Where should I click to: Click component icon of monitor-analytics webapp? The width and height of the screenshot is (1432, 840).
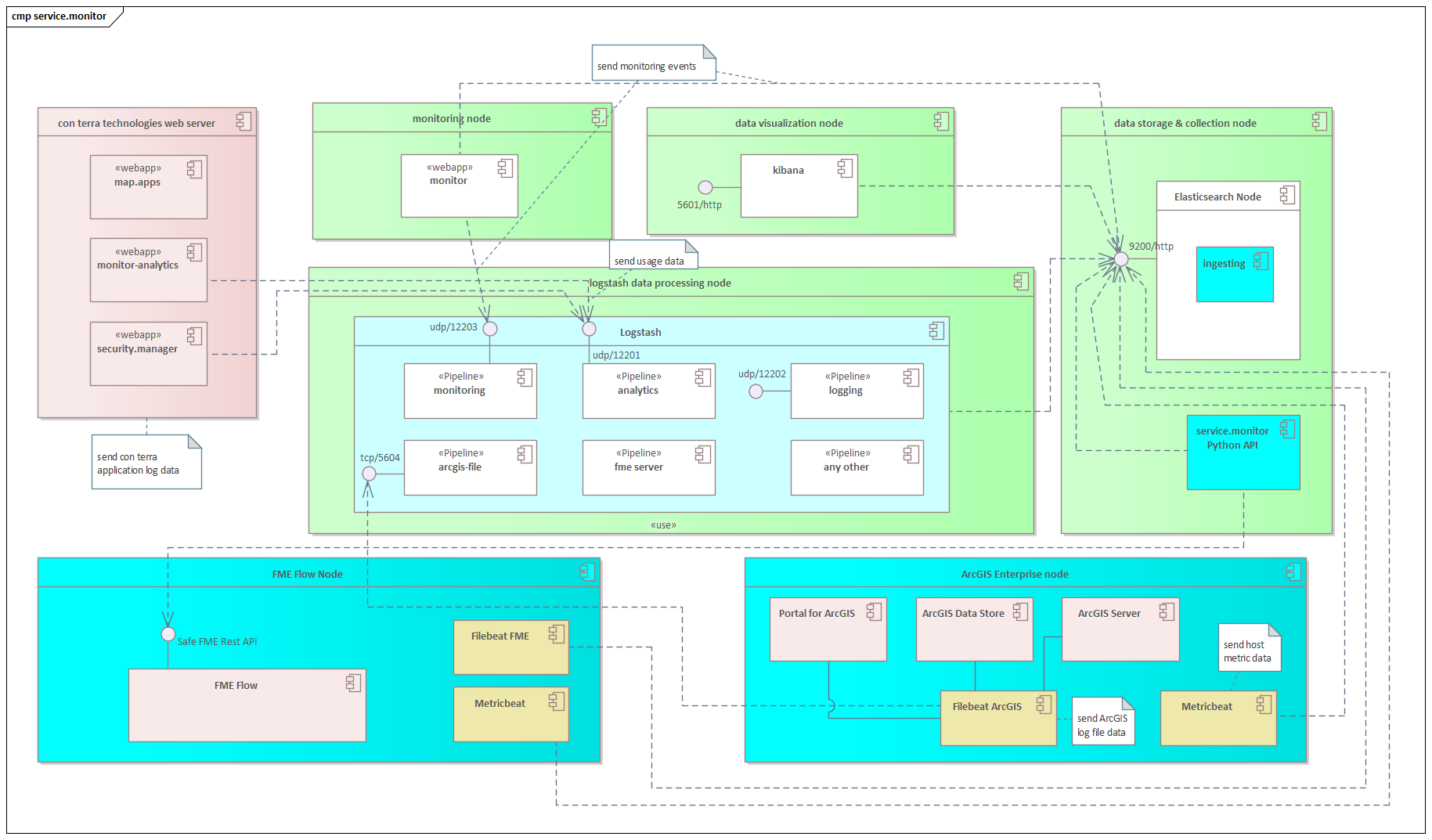tap(194, 252)
